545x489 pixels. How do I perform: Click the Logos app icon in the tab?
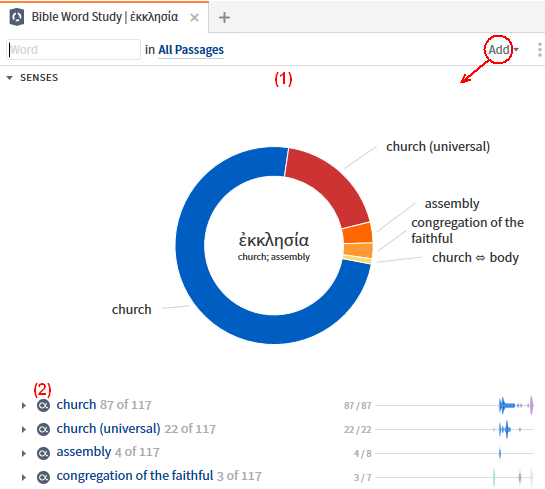17,17
